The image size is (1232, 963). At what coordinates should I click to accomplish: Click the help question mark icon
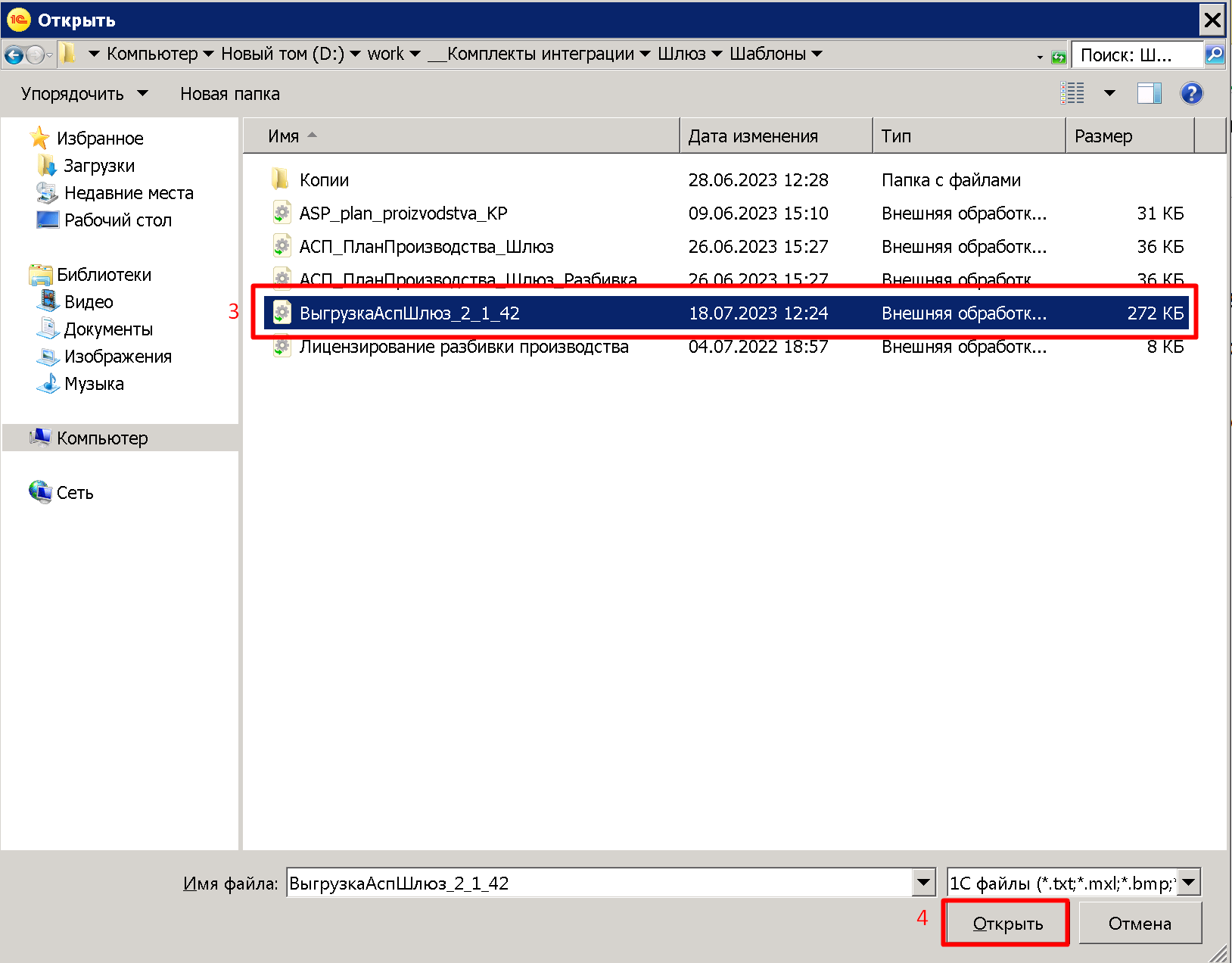(x=1191, y=94)
